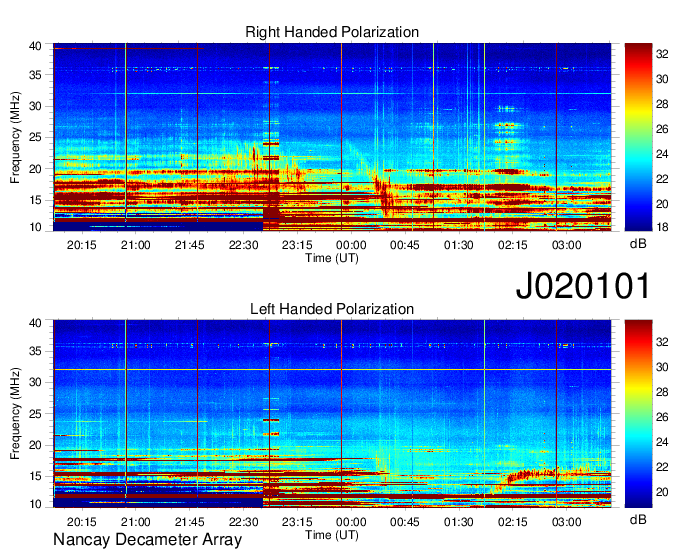Image resolution: width=680 pixels, height=552 pixels.
Task: Click the dB unit label under Right Handed color bar
Action: (x=638, y=244)
